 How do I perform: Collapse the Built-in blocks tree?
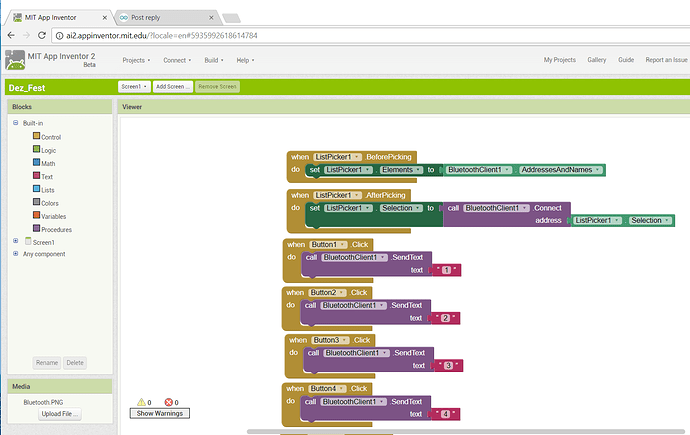point(15,123)
